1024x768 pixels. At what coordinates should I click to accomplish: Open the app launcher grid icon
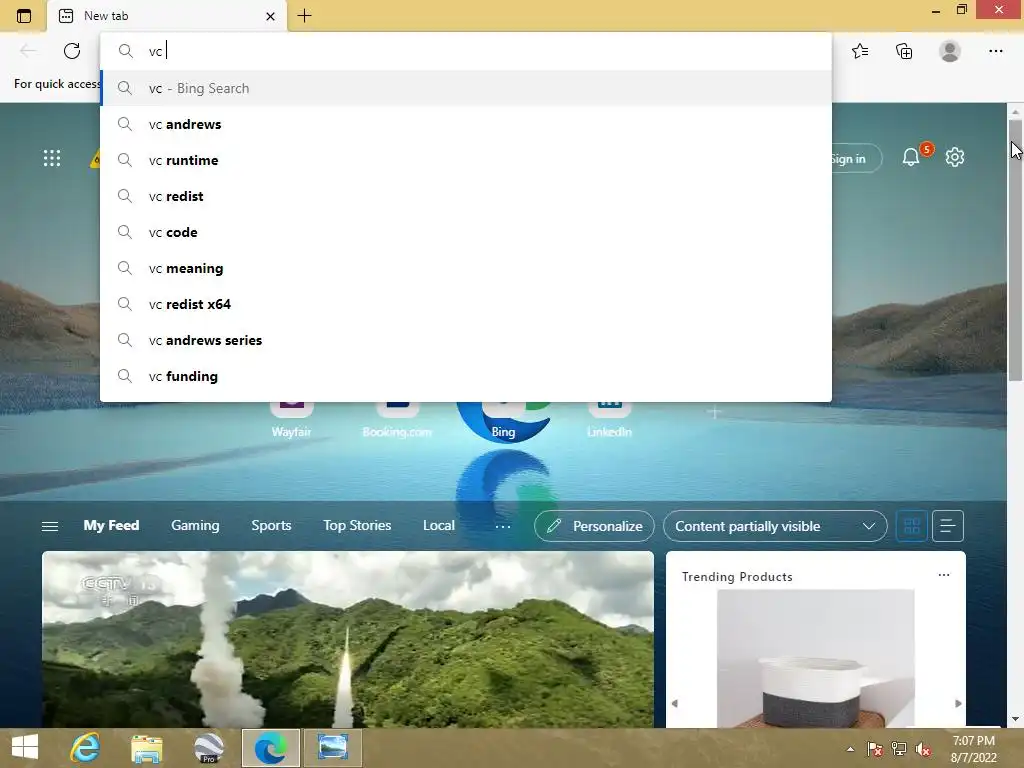coord(52,158)
